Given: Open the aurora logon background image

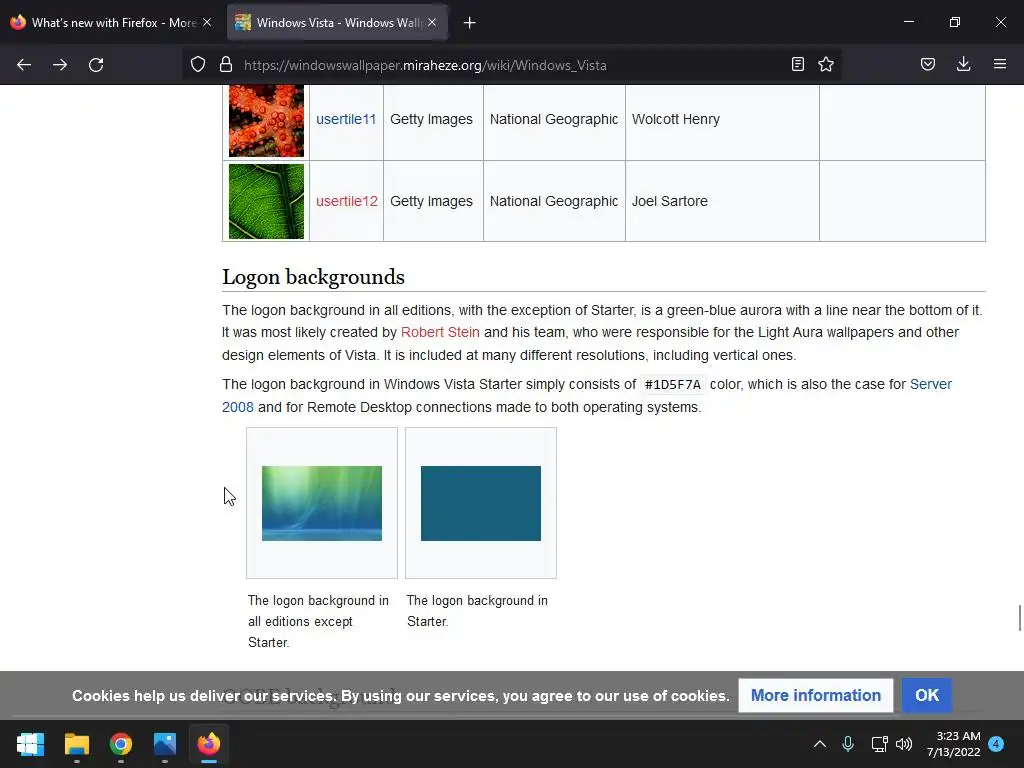Looking at the screenshot, I should tap(322, 504).
